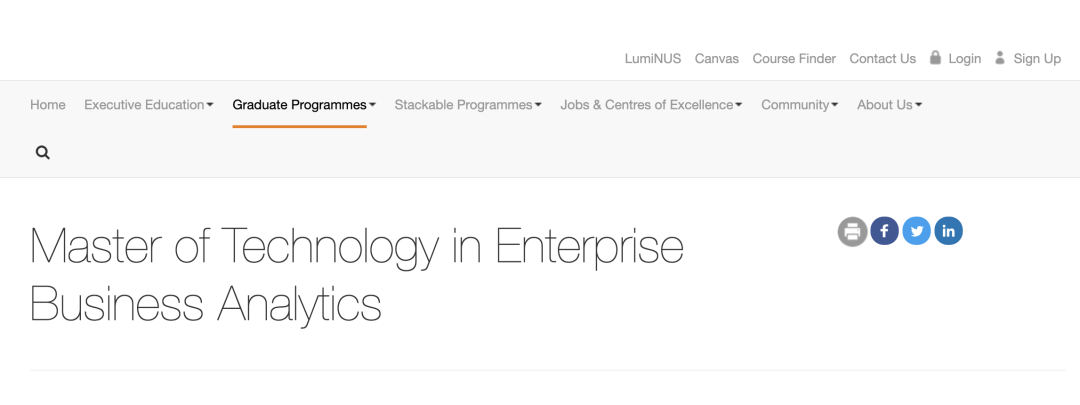The height and width of the screenshot is (405, 1080).
Task: Click the person icon beside Sign Up
Action: [x=1000, y=58]
